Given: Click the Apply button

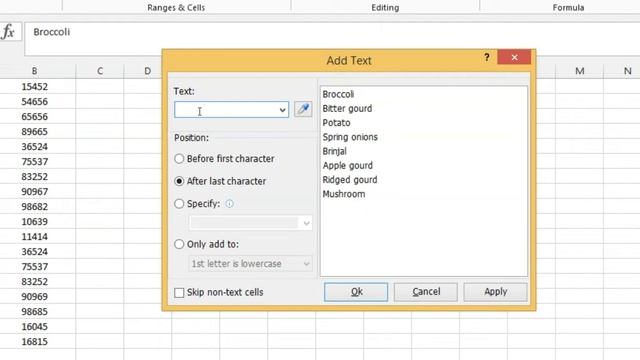Looking at the screenshot, I should pyautogui.click(x=496, y=292).
